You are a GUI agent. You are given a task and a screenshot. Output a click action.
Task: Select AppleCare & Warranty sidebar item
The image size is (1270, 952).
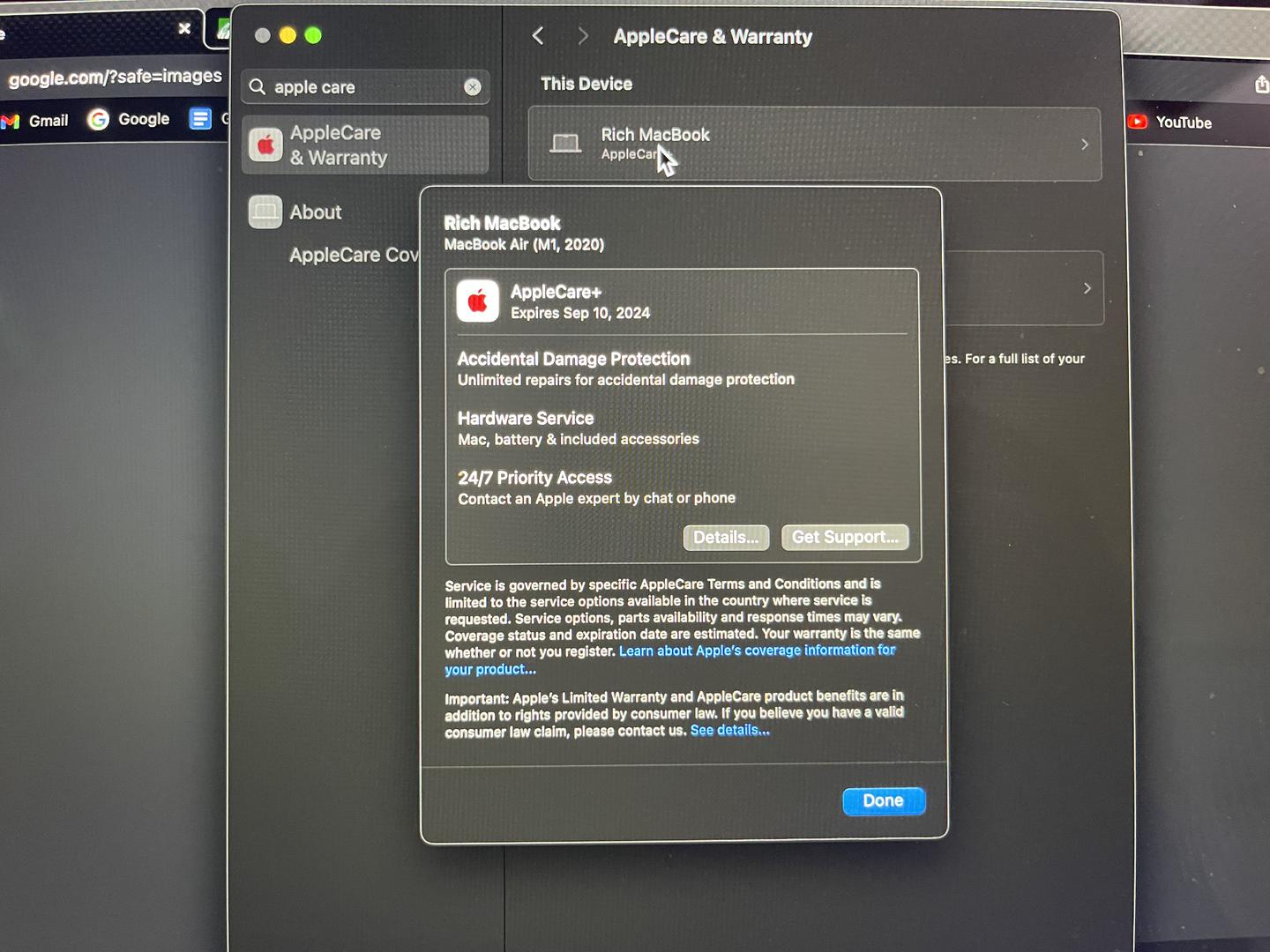(365, 145)
